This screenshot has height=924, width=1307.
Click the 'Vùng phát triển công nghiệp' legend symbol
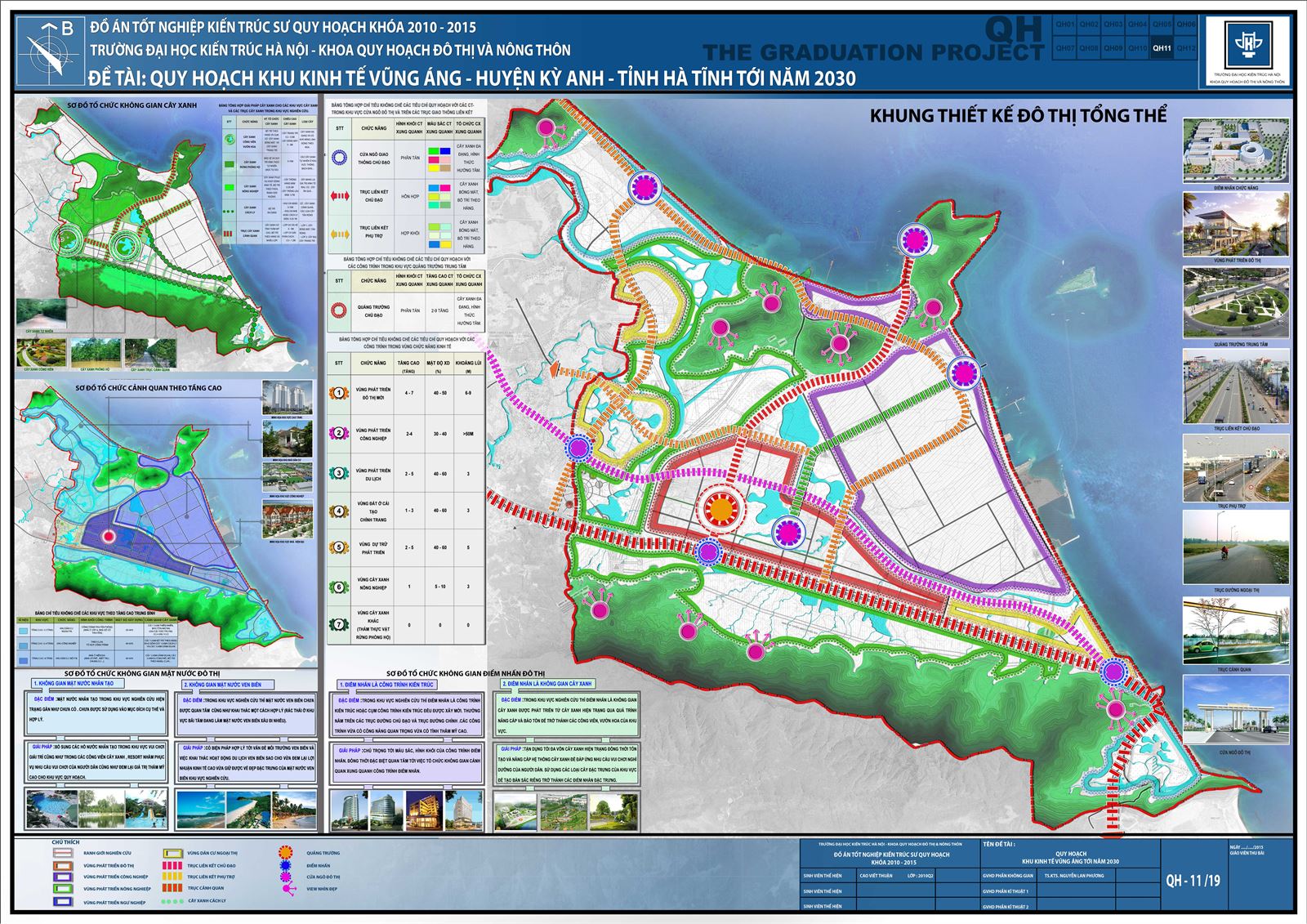tap(64, 877)
